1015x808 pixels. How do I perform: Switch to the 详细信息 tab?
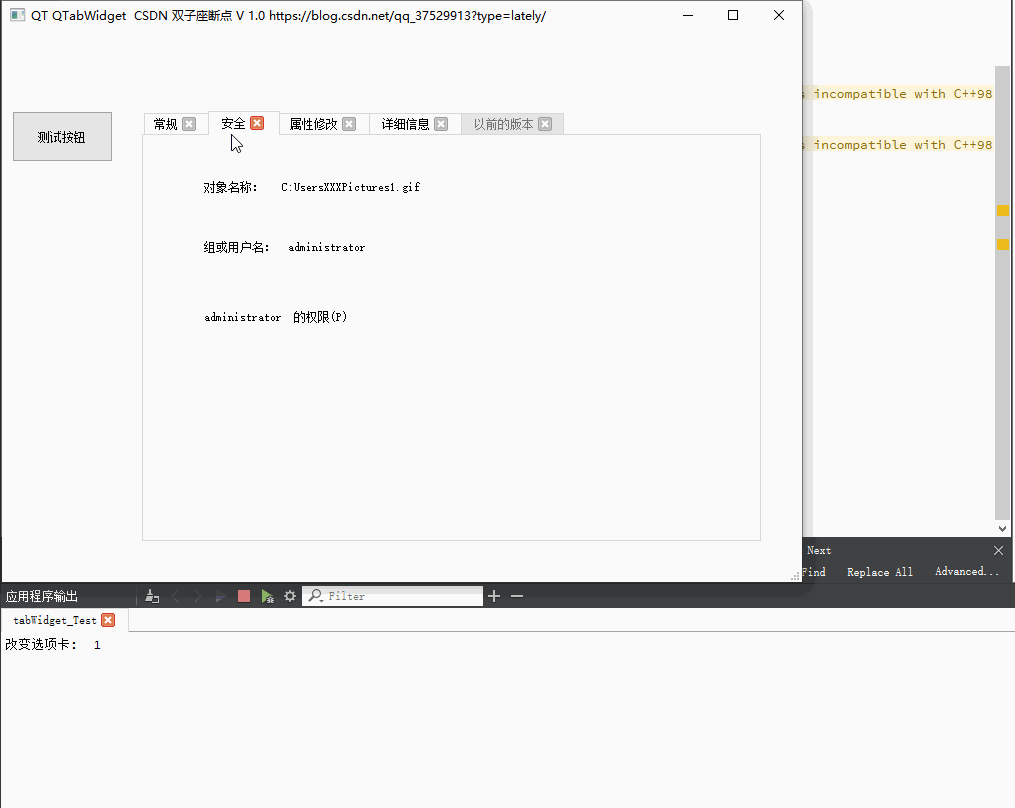[x=405, y=124]
